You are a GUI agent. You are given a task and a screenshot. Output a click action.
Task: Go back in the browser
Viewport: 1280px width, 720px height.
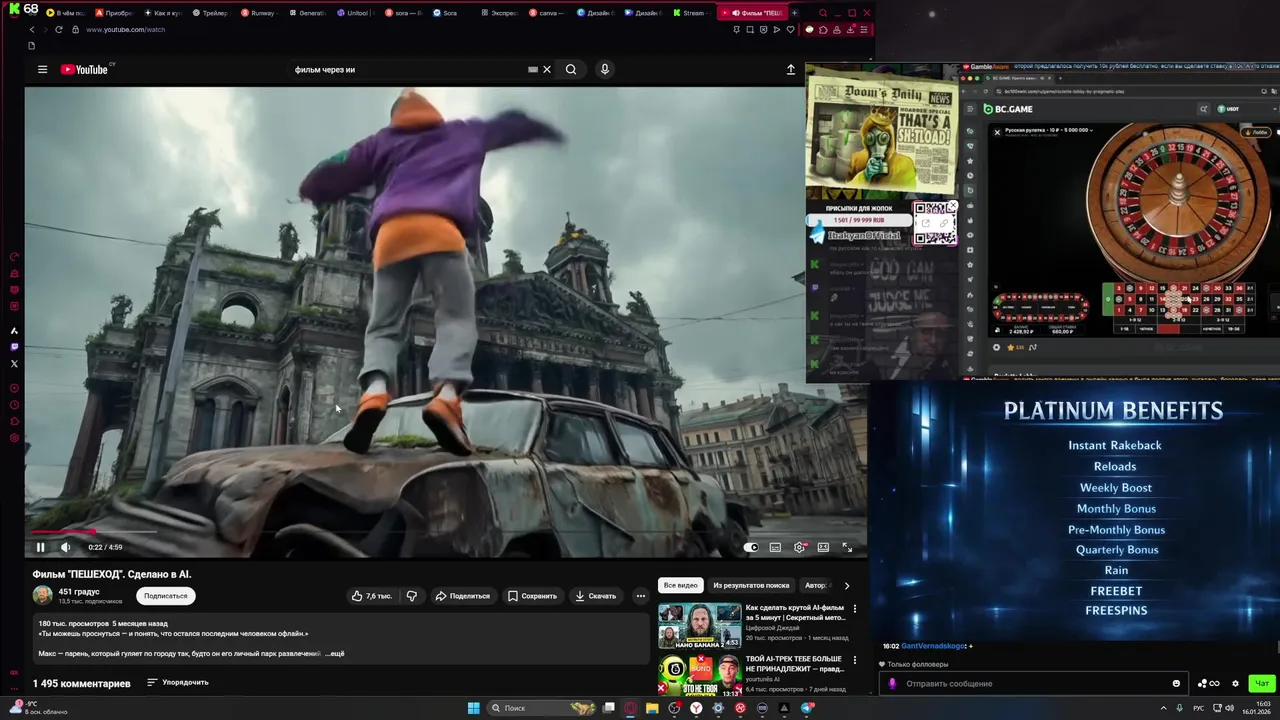point(31,29)
